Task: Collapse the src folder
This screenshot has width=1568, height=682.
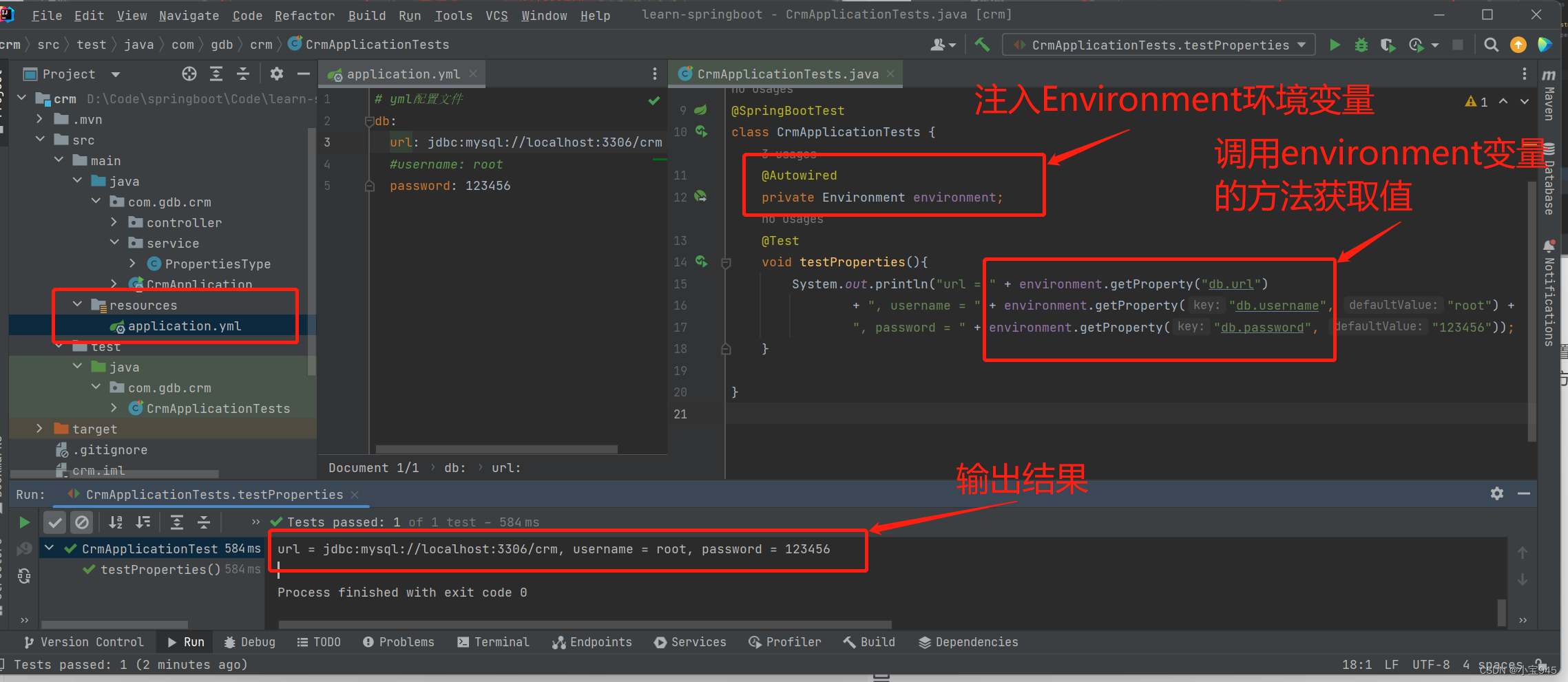Action: point(41,139)
